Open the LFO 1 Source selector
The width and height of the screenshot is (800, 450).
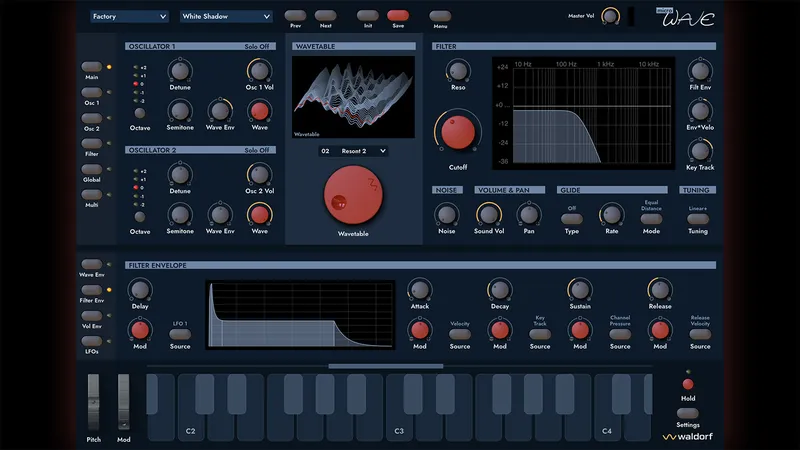(x=180, y=334)
